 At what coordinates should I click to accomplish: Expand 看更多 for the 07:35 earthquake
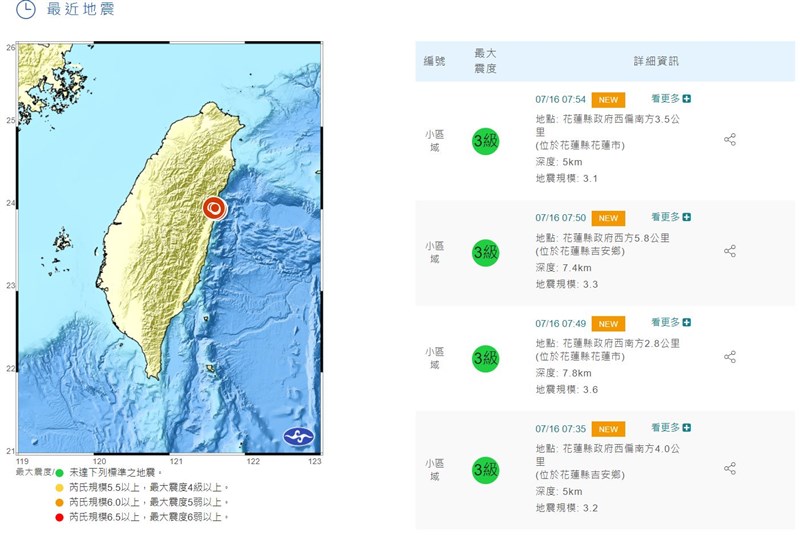[x=670, y=428]
